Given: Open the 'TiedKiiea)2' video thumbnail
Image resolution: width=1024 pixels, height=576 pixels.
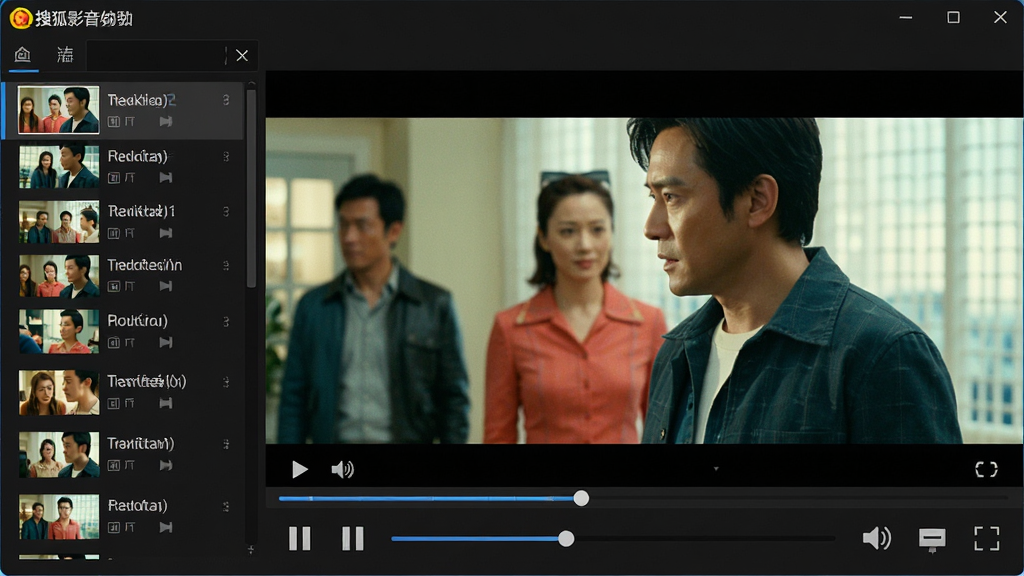Looking at the screenshot, I should tap(59, 110).
